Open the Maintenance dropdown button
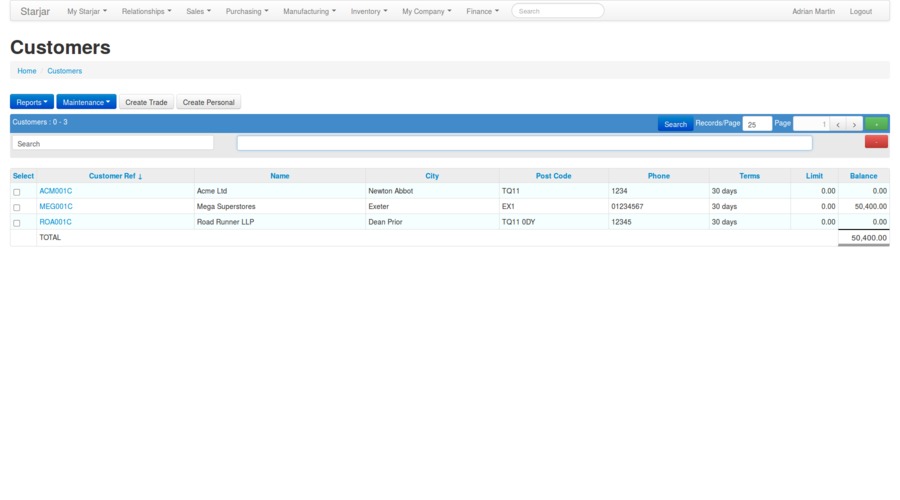 (86, 102)
